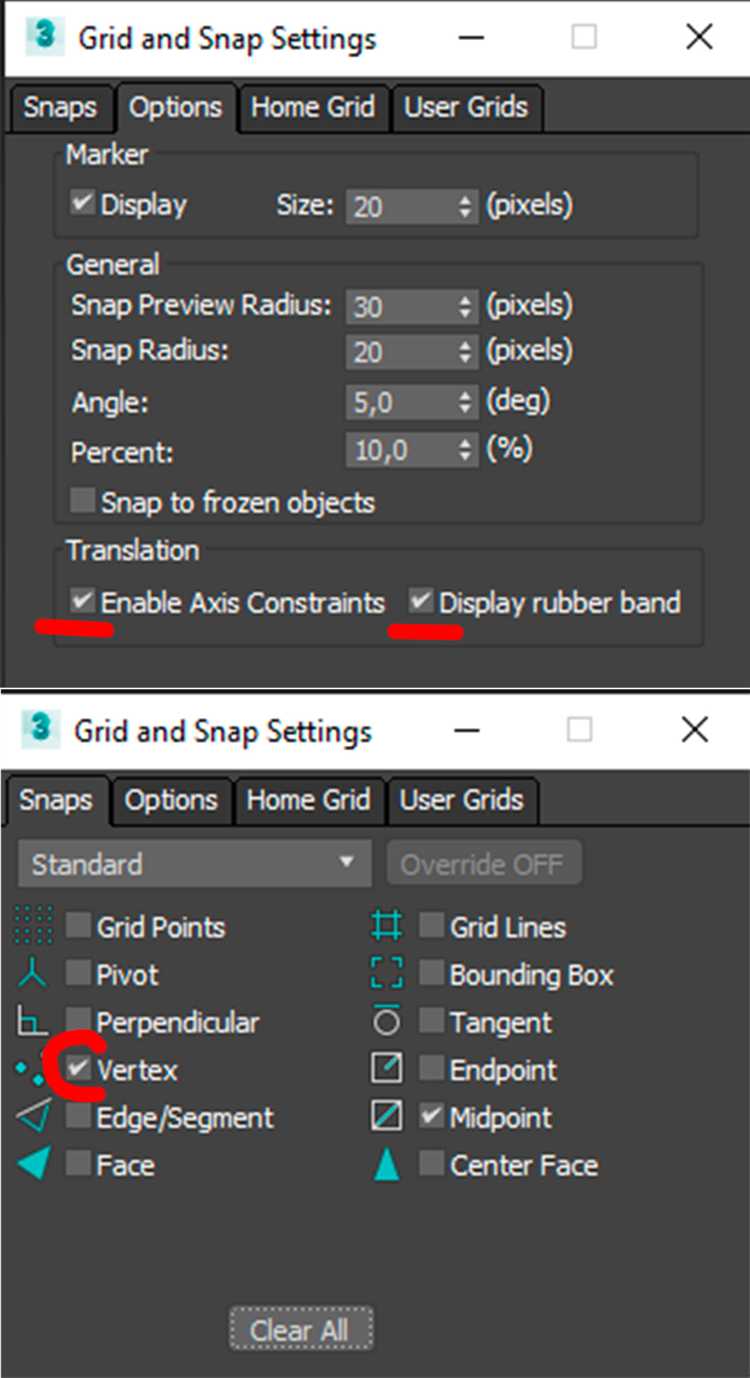Open User Grids tab in upper dialog
The image size is (750, 1378).
coord(465,108)
